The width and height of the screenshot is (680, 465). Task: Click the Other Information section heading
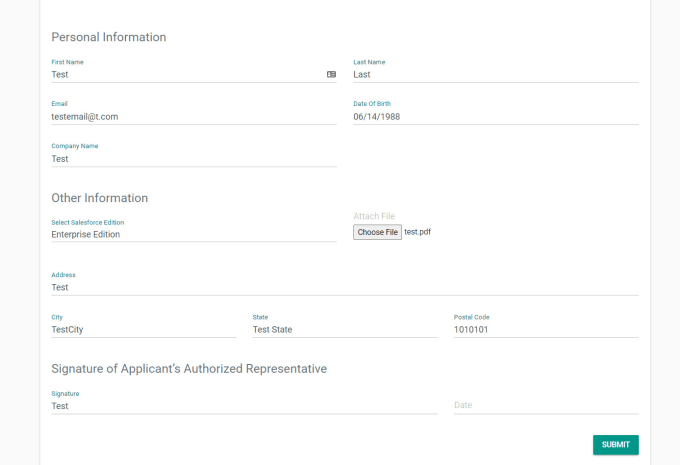(100, 198)
